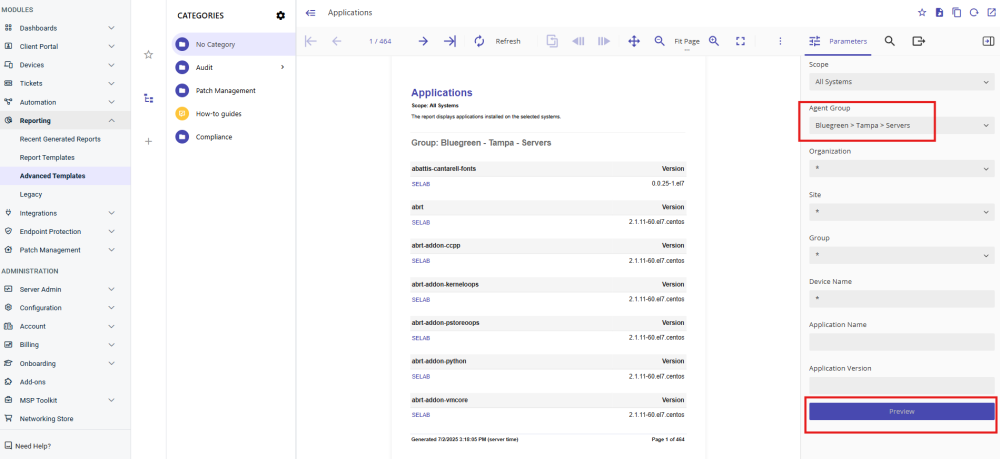Toggle full screen report view
Screen dimensions: 1000x459
(740, 41)
